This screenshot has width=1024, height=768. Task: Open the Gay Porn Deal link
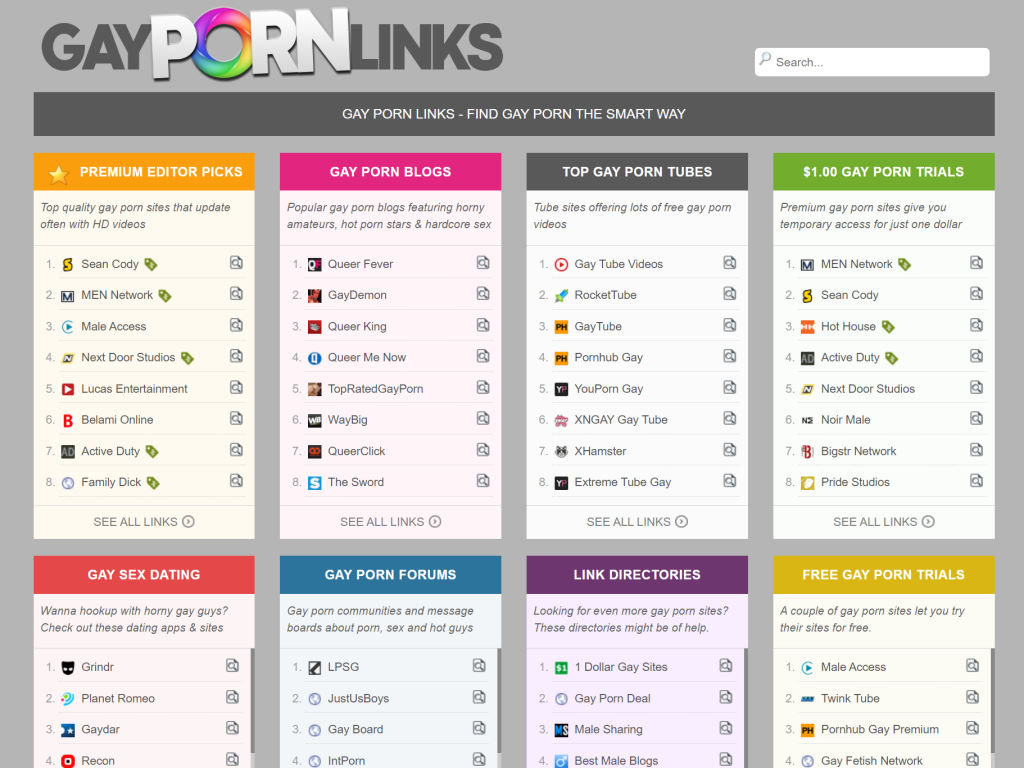click(x=613, y=698)
